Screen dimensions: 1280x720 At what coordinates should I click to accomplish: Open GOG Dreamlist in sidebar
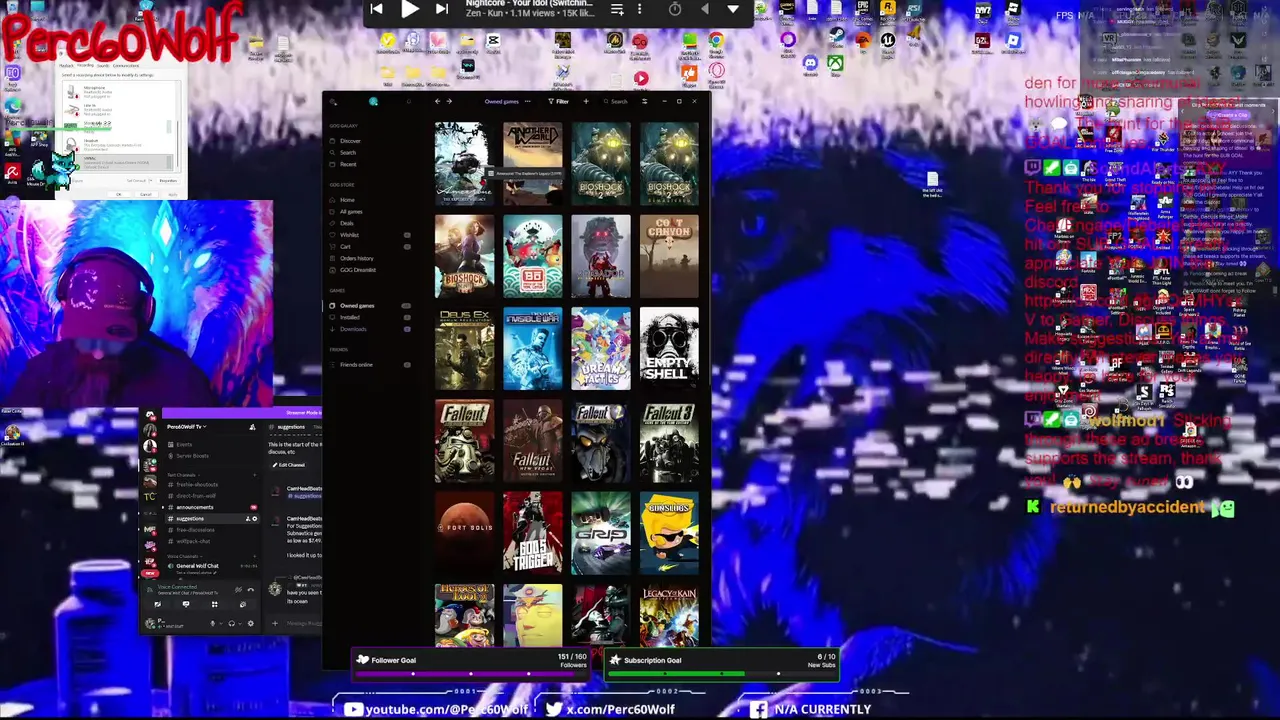(352, 270)
